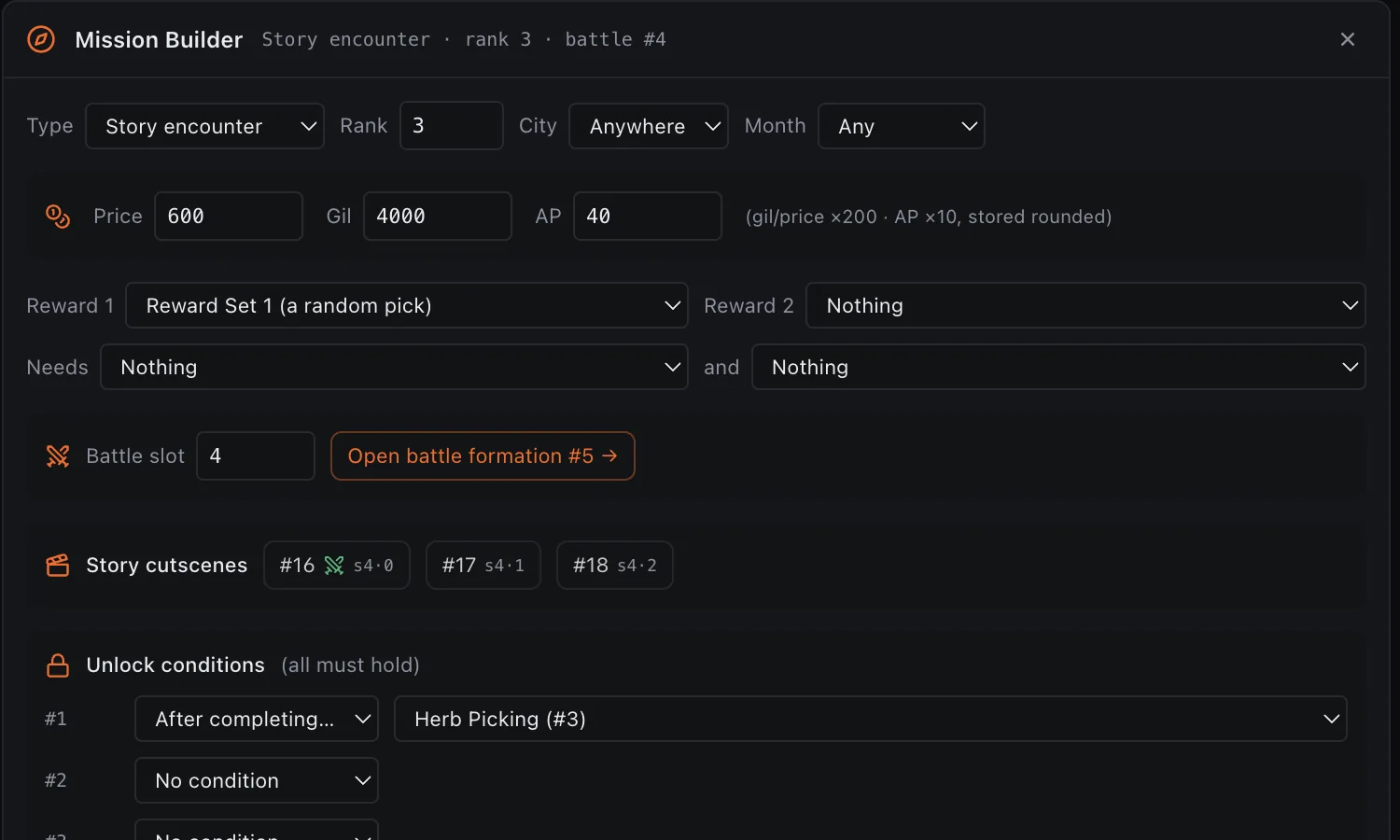Open the Month dropdown showing Any

coord(902,126)
